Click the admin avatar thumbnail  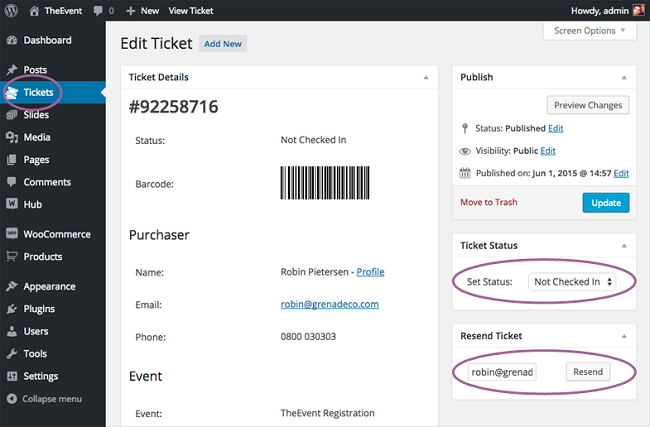click(x=638, y=10)
